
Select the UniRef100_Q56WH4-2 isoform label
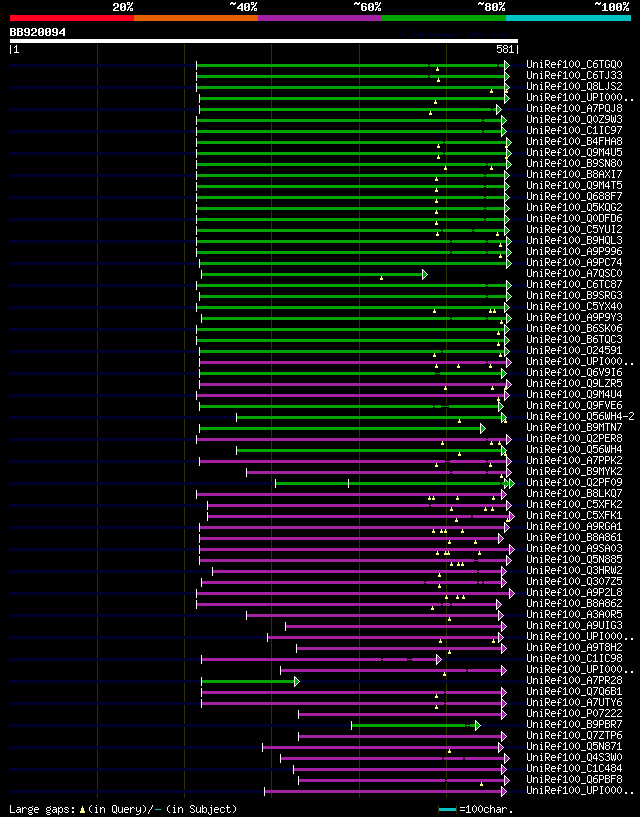coord(581,416)
